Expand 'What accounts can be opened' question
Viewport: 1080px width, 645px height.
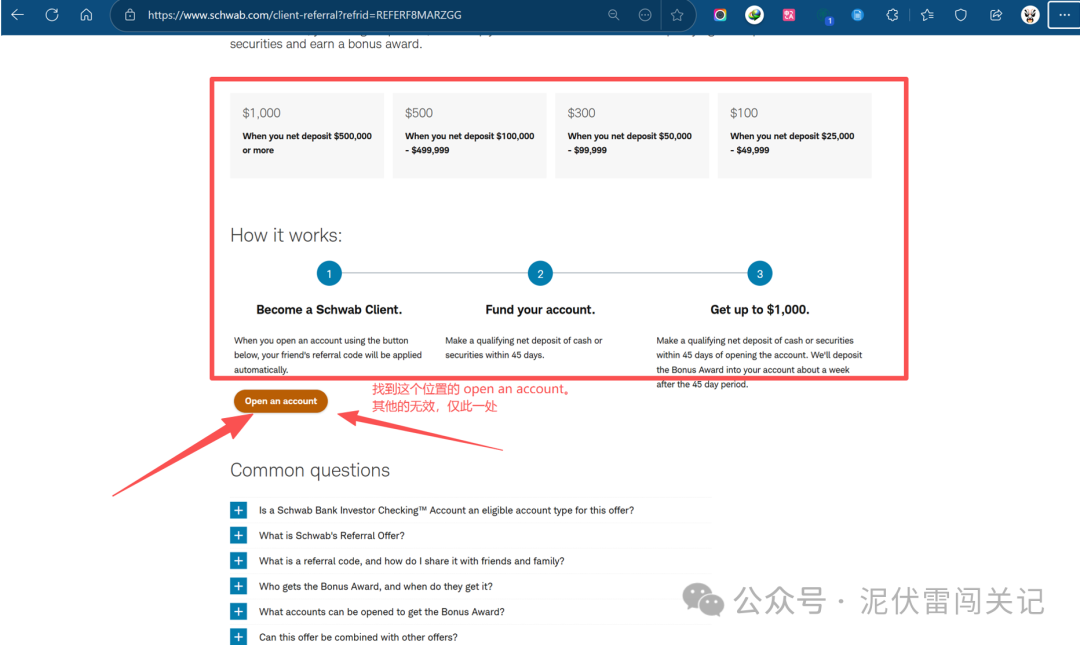238,611
